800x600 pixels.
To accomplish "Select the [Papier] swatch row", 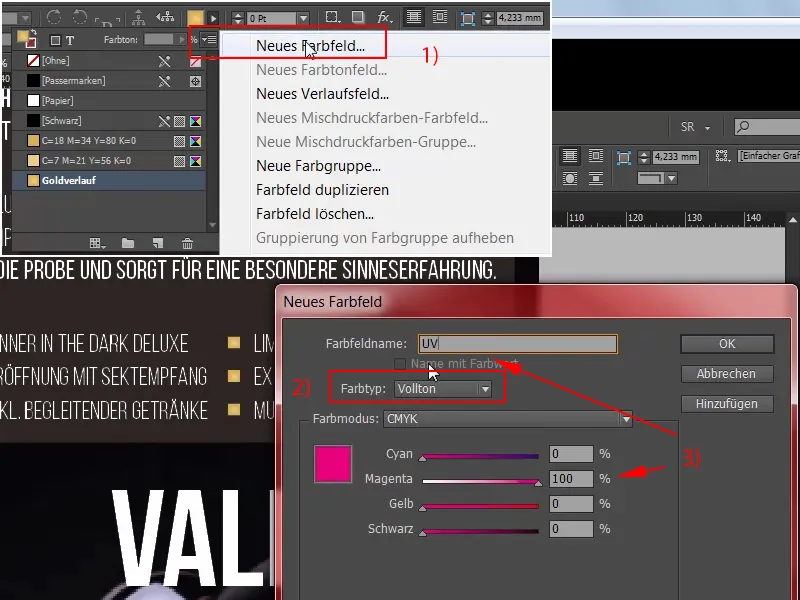I will [x=109, y=101].
